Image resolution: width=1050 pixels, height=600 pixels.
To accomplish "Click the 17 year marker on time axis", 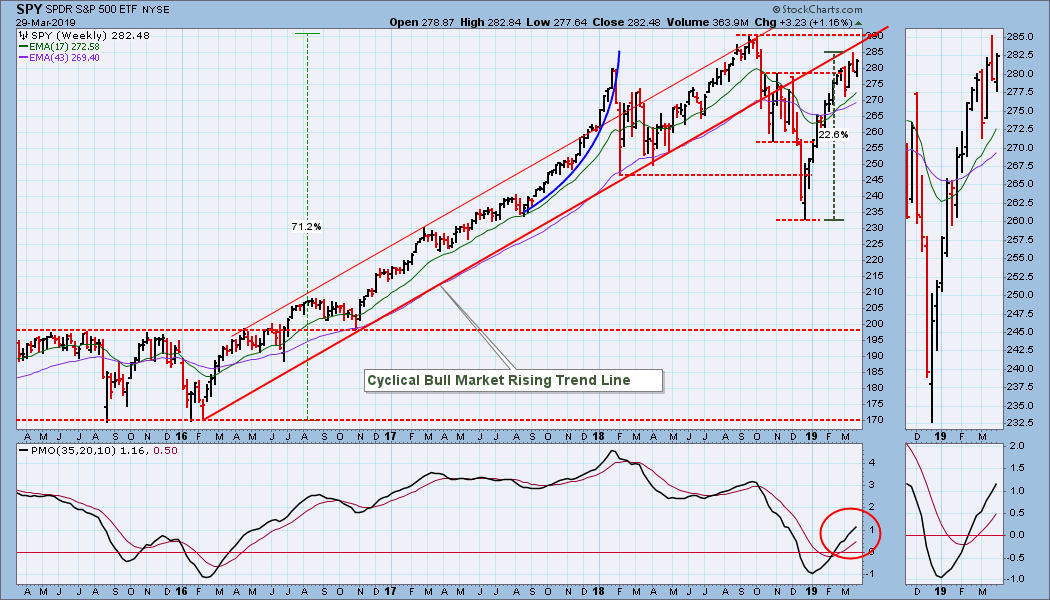I will coord(390,436).
